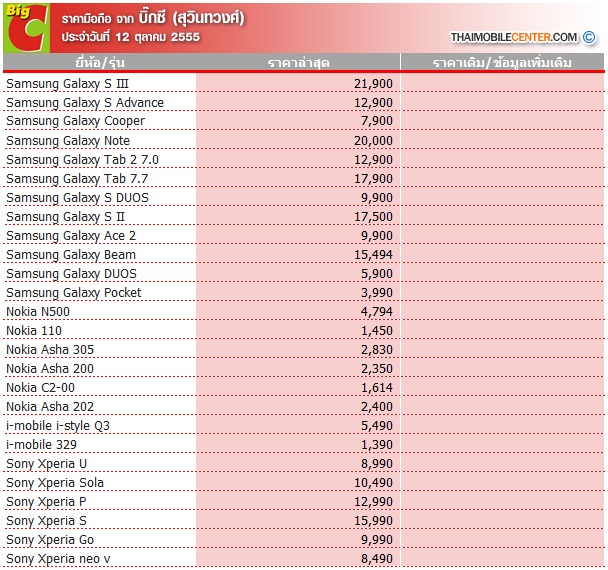
Task: Select i-mobile 329 model name
Action: pyautogui.click(x=41, y=444)
